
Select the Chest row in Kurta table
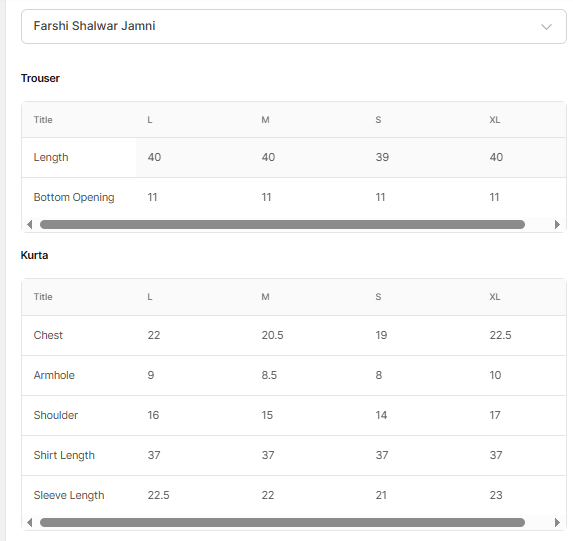click(x=294, y=335)
